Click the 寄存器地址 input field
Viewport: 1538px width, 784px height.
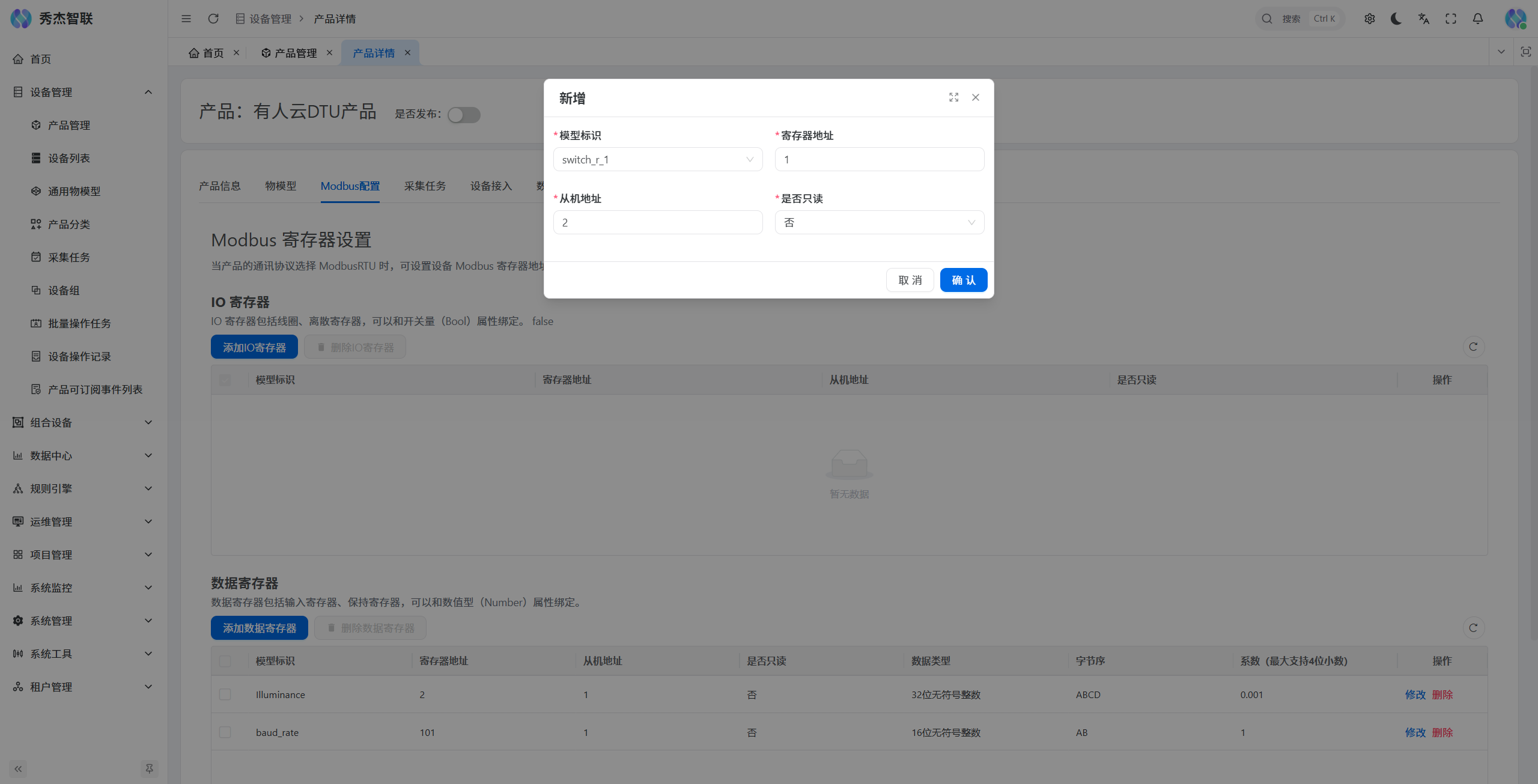879,160
